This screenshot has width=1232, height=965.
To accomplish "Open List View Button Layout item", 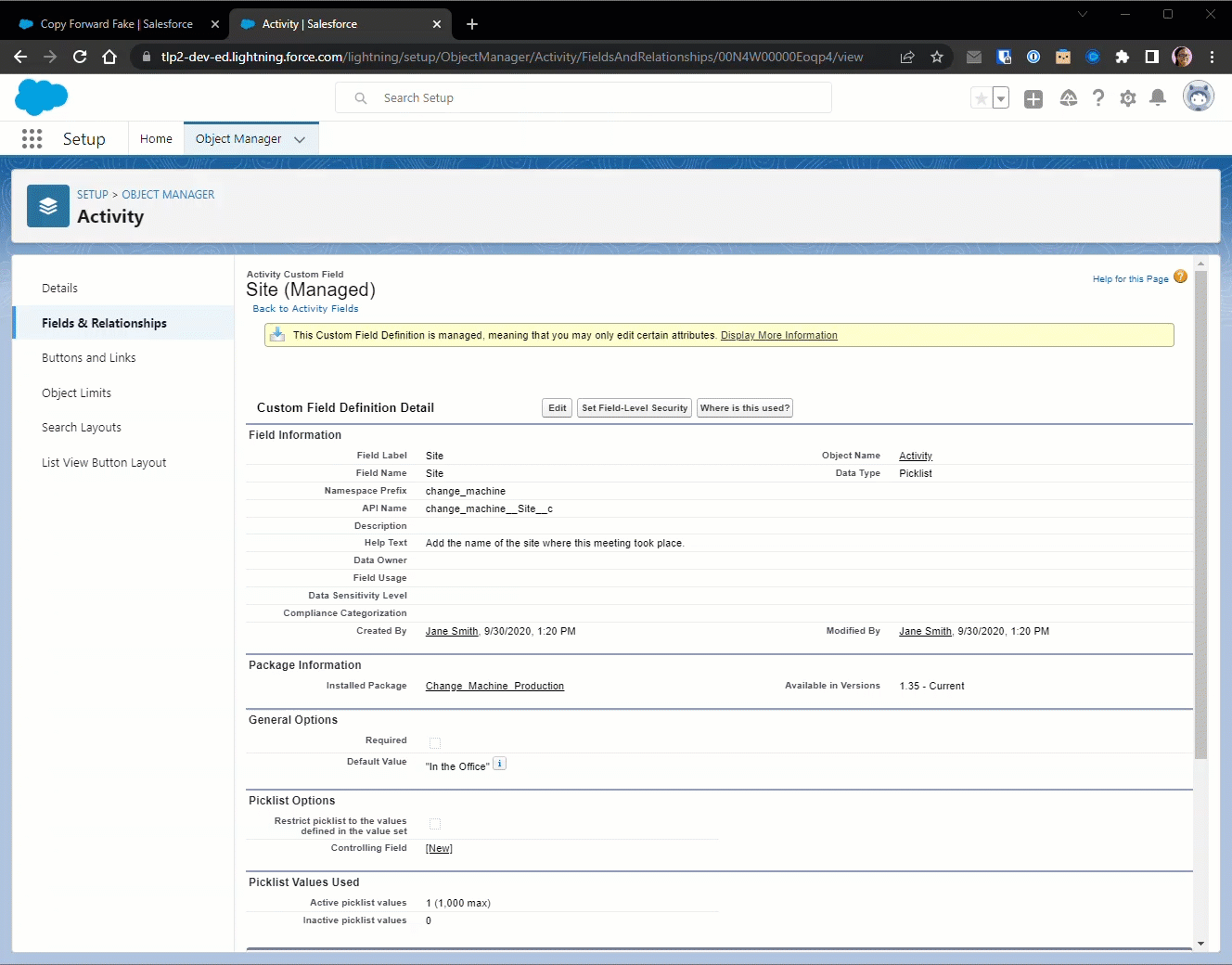I will pos(104,463).
